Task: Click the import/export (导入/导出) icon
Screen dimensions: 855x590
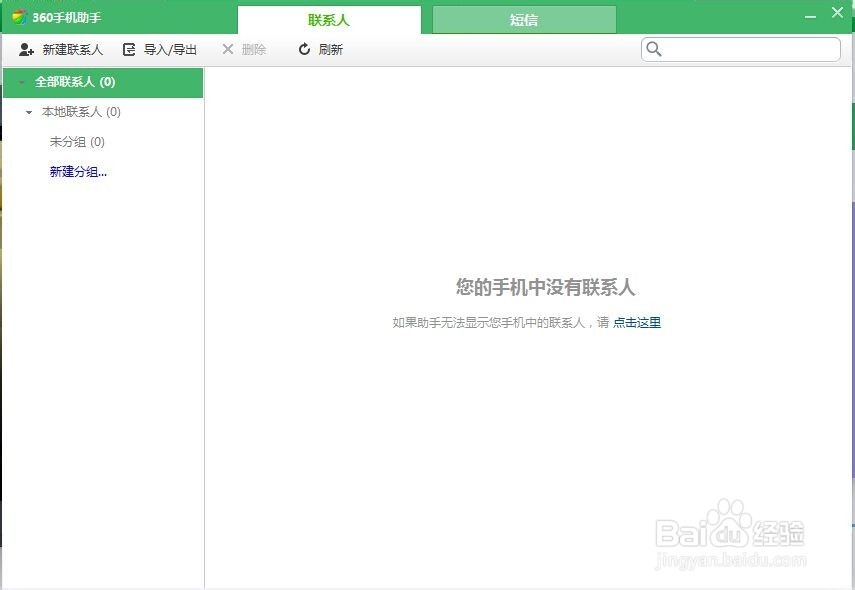Action: [x=127, y=48]
